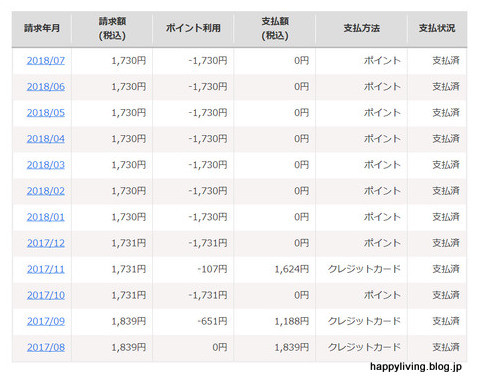
Task: Click the 請求額(税込) column header
Action: tap(112, 28)
